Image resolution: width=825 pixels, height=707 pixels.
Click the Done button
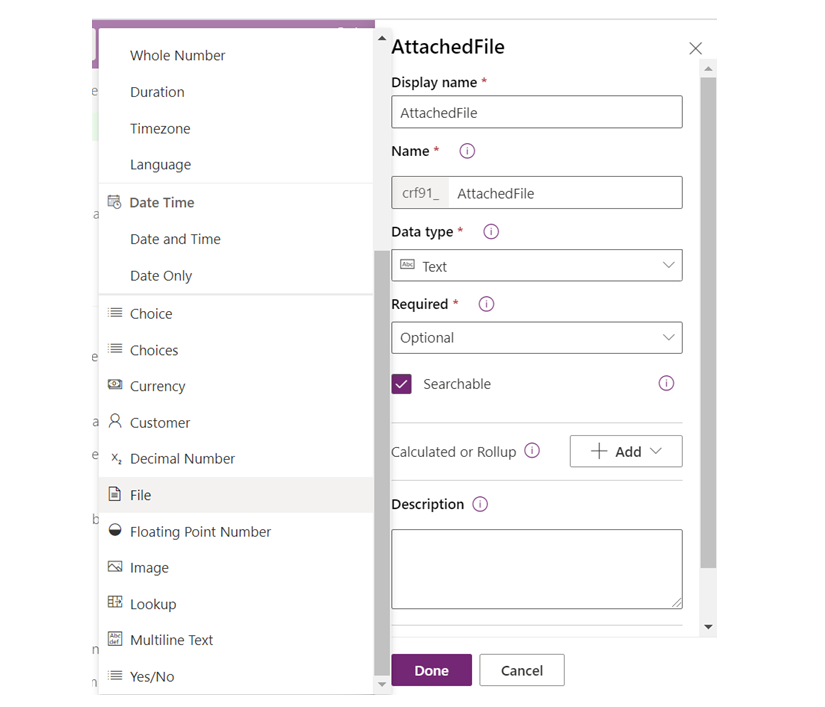(431, 670)
